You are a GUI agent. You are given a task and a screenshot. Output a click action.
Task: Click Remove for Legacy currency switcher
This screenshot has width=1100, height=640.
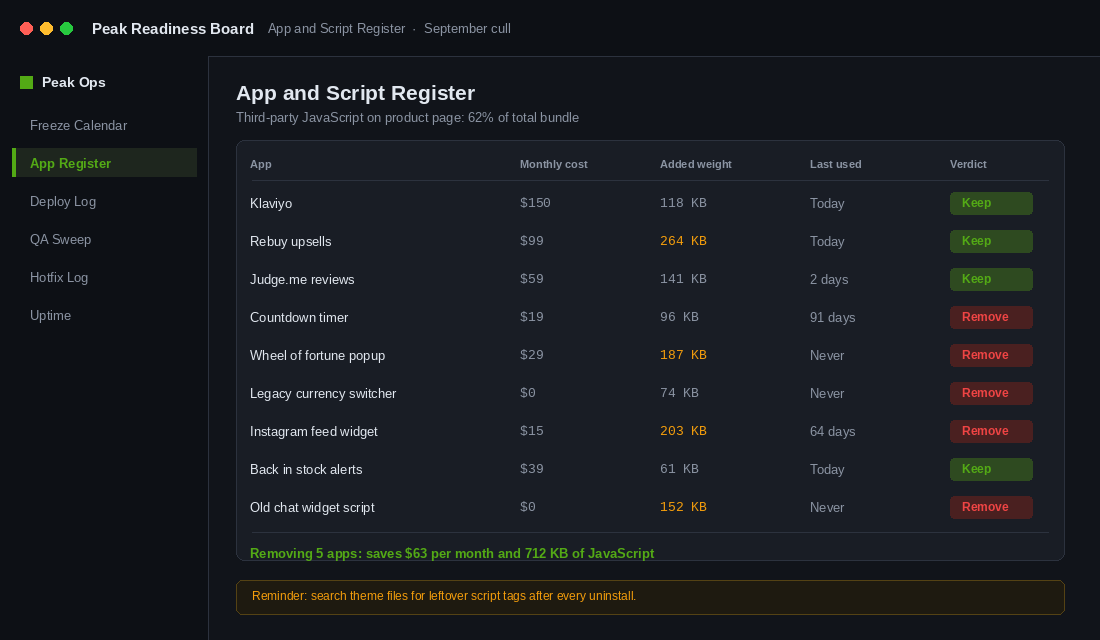pos(991,393)
